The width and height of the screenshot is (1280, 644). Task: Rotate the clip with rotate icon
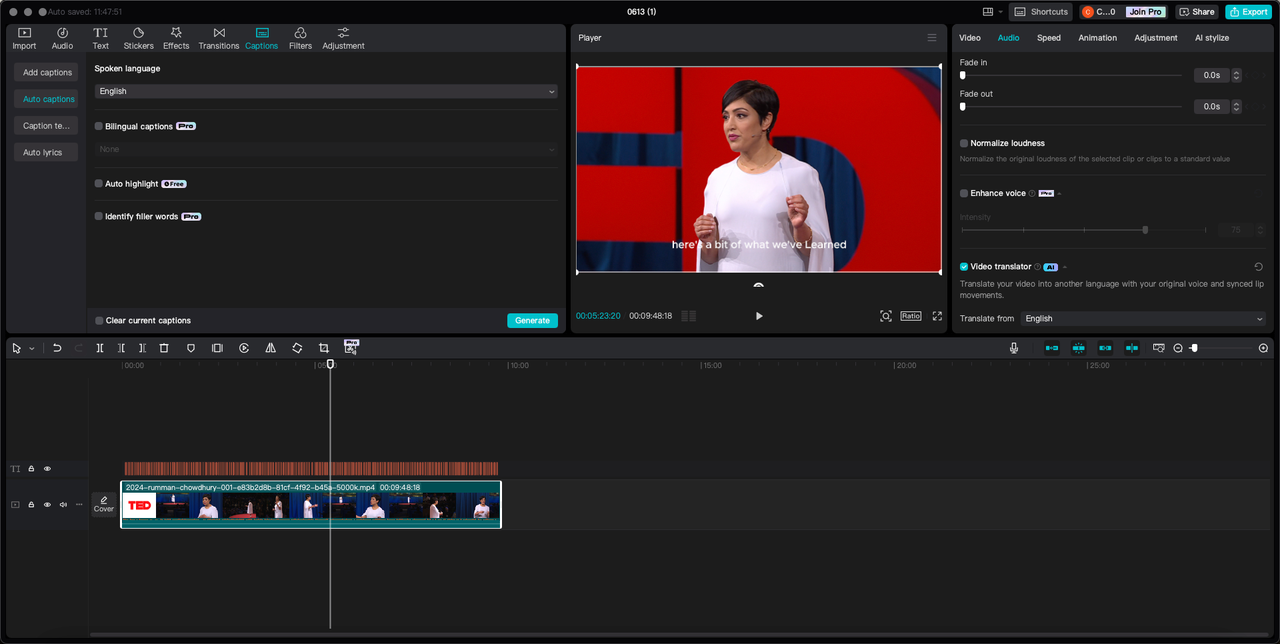point(297,348)
